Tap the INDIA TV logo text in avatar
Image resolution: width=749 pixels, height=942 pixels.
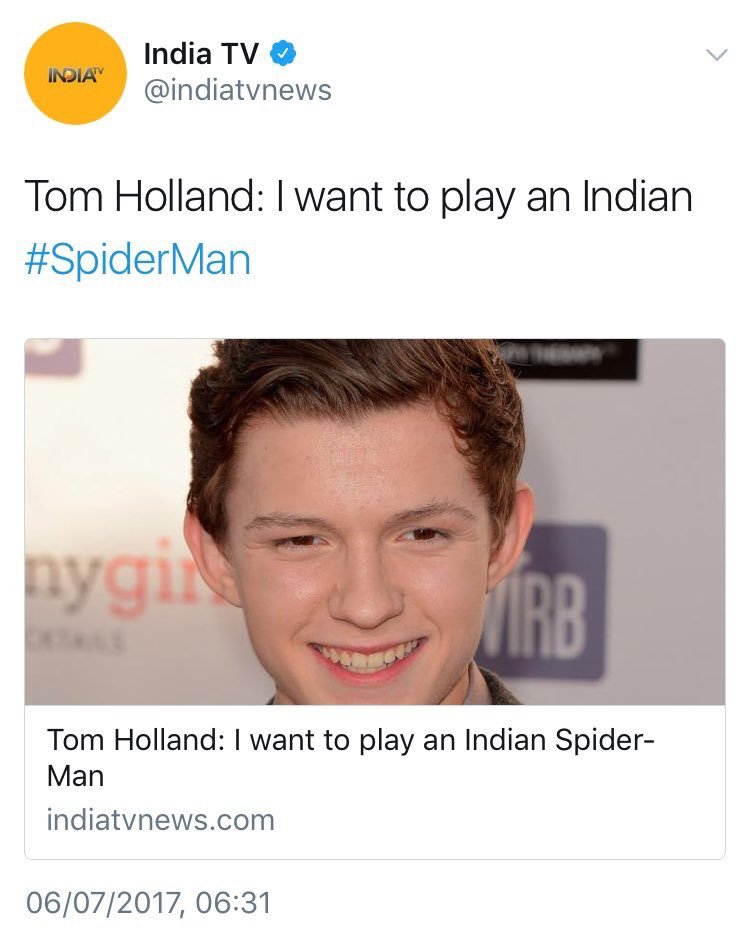[73, 76]
